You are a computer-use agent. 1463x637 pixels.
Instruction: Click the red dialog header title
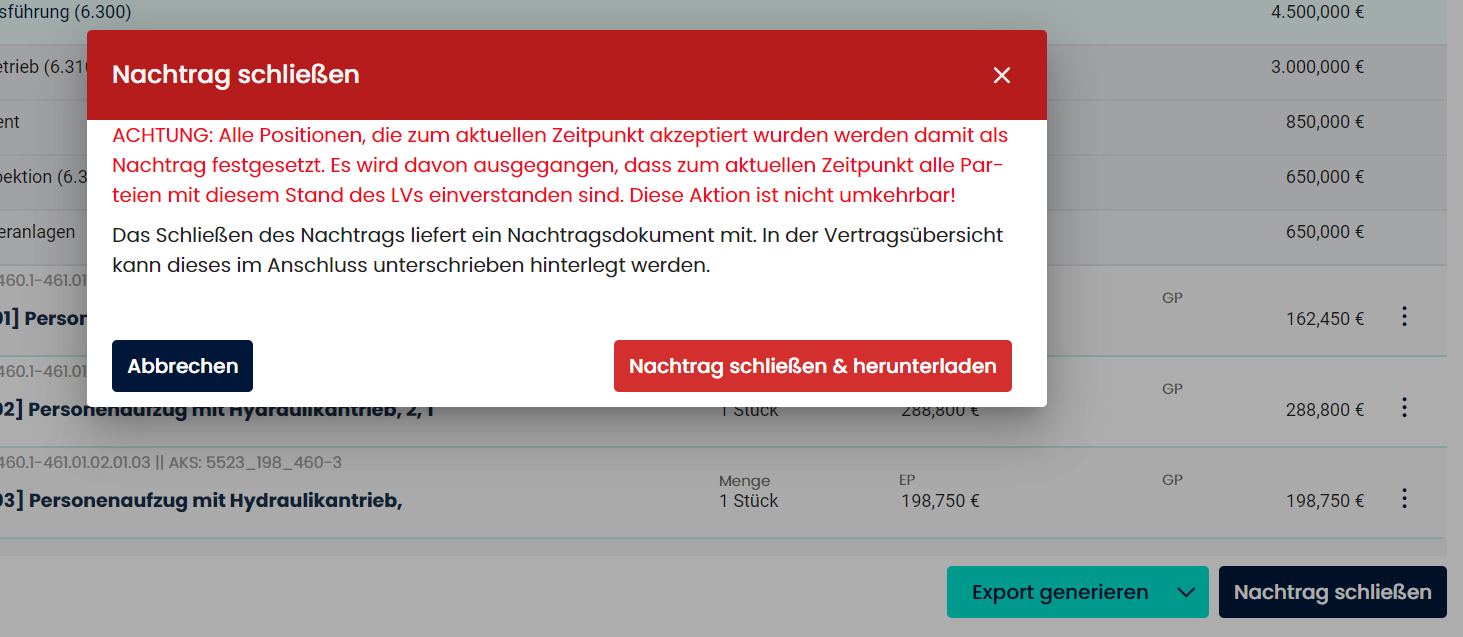click(235, 75)
